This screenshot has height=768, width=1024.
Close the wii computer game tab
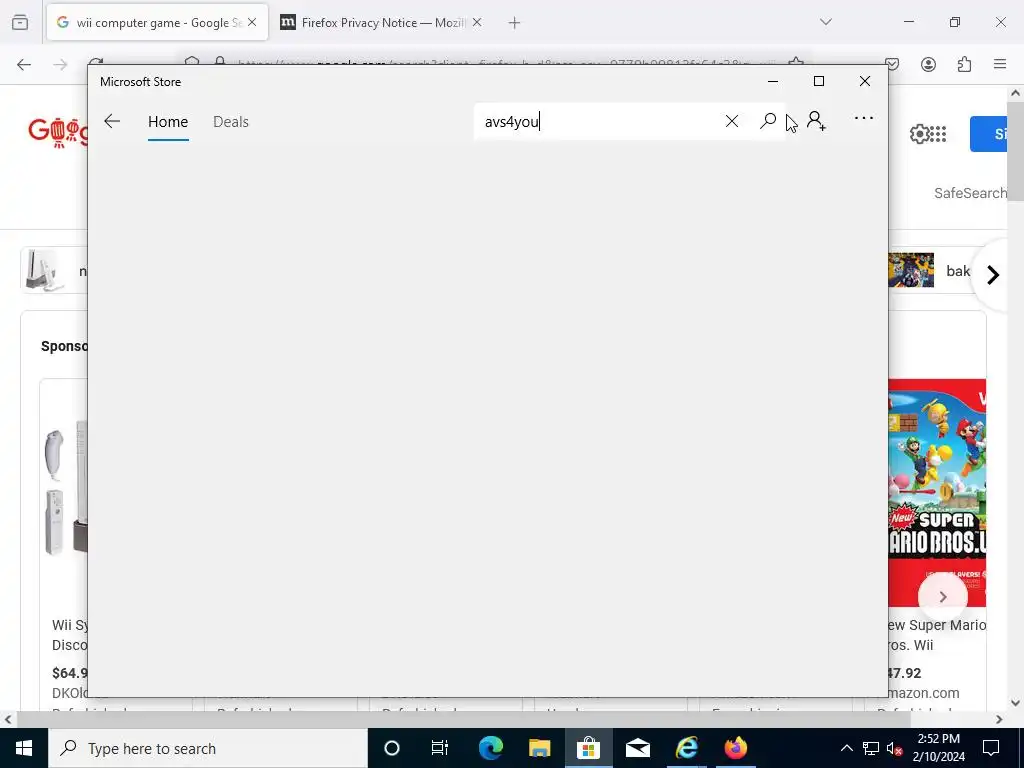252,22
